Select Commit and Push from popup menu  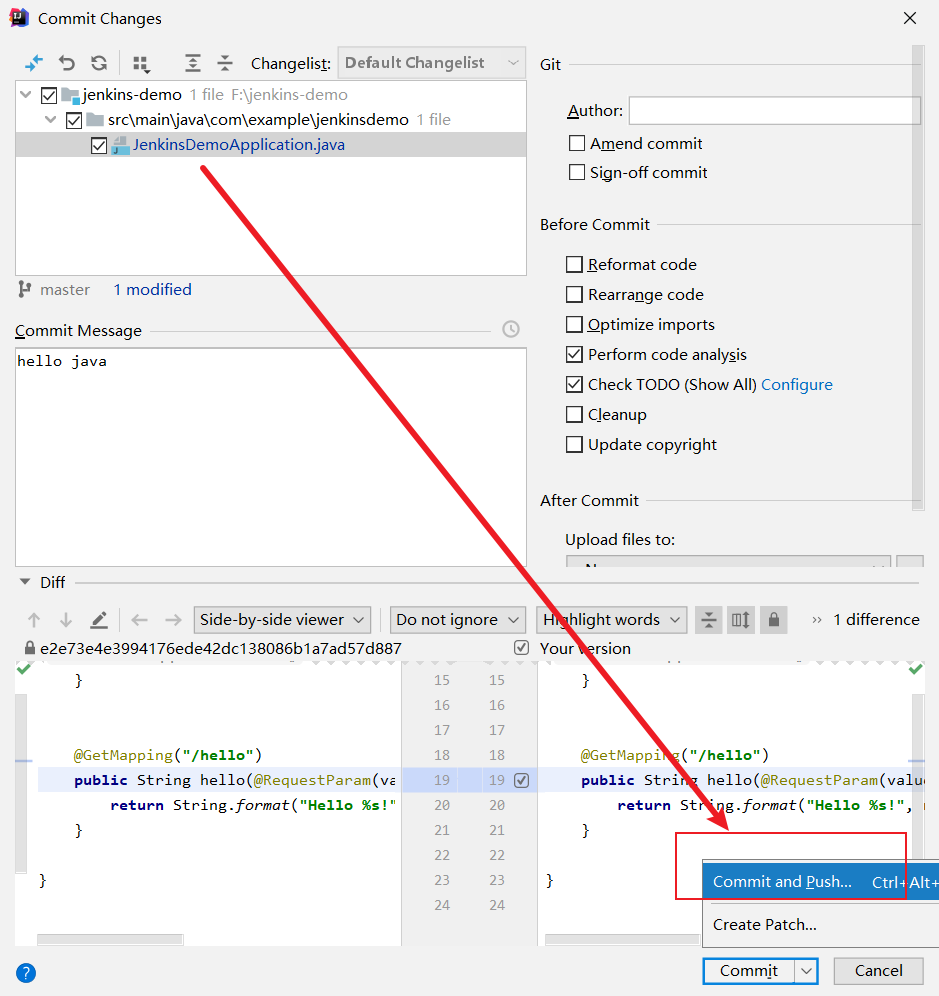[x=782, y=882]
